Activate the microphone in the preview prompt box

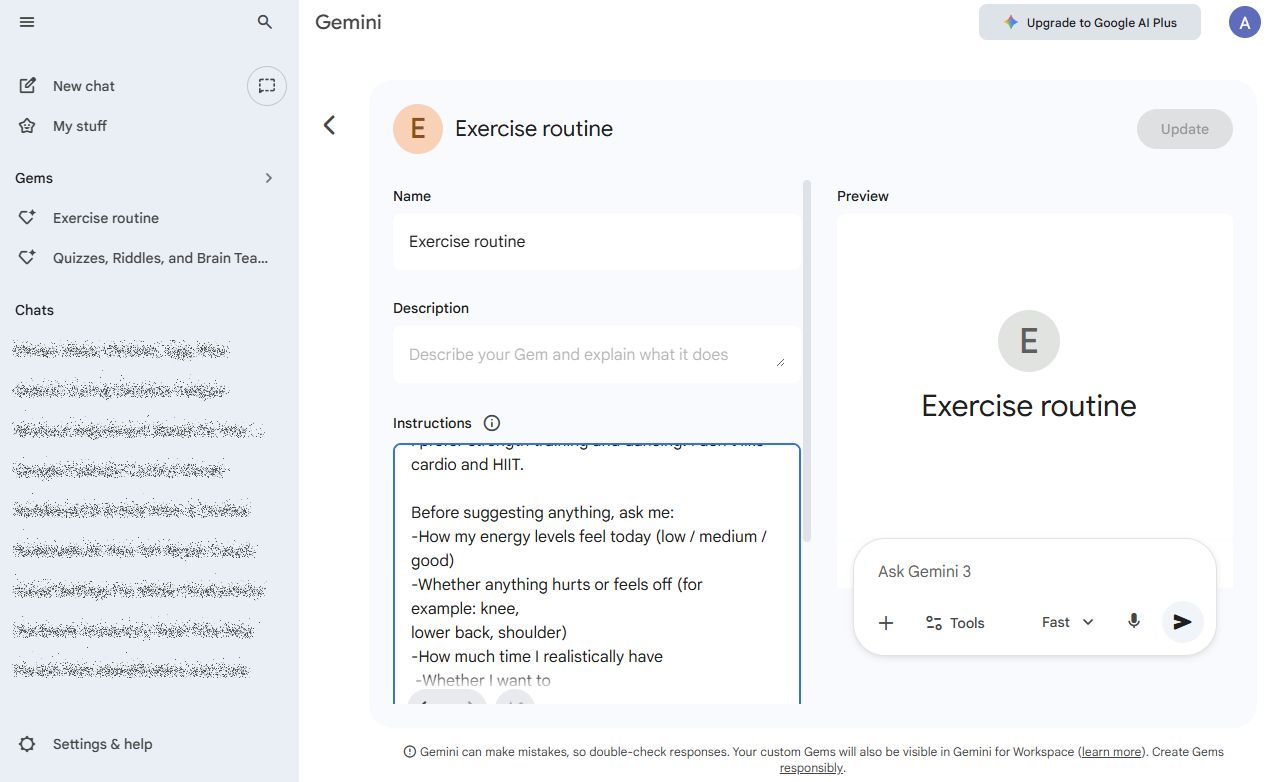tap(1134, 622)
